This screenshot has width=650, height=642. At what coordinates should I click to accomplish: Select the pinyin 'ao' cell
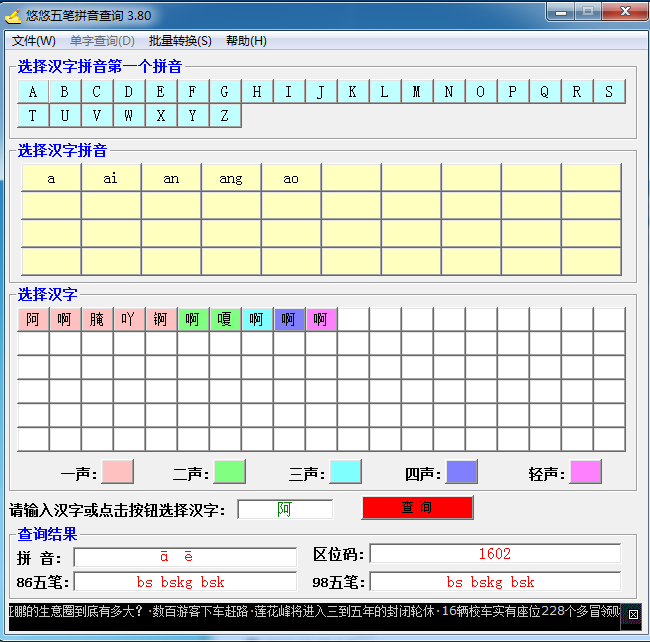pyautogui.click(x=291, y=178)
